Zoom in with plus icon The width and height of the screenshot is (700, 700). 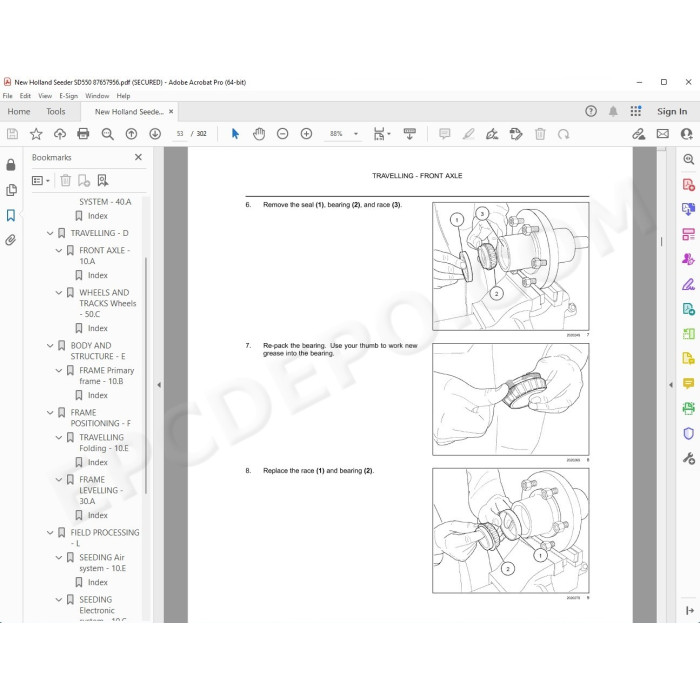click(306, 134)
